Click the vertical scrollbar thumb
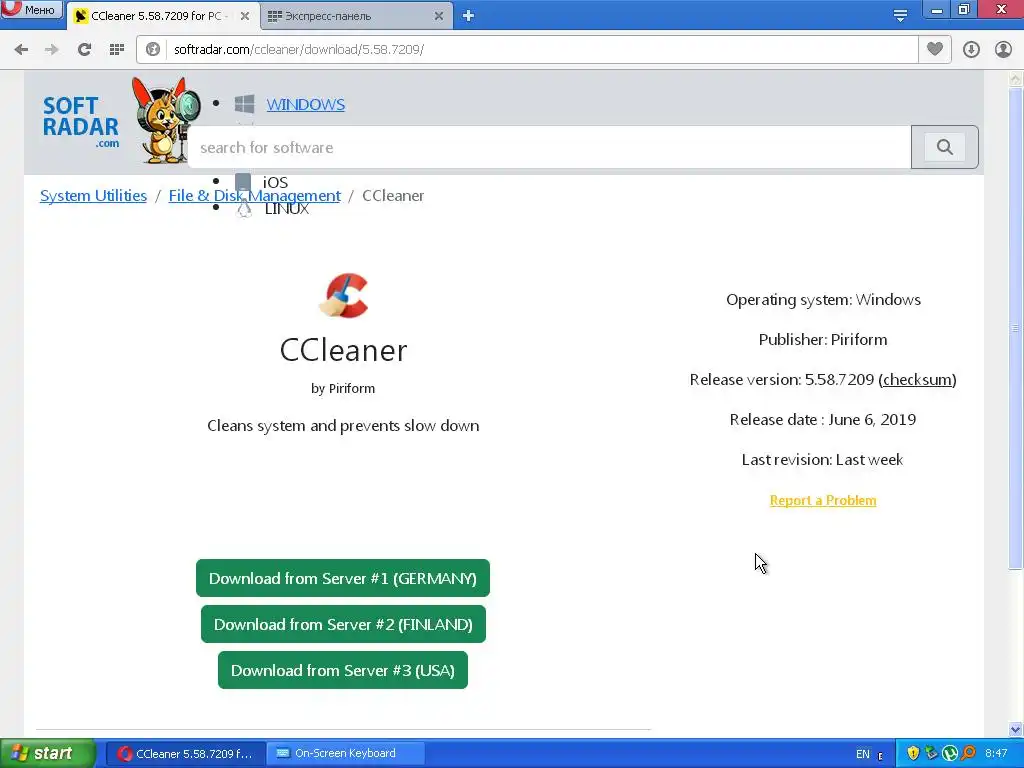This screenshot has height=768, width=1024. coord(1016,328)
